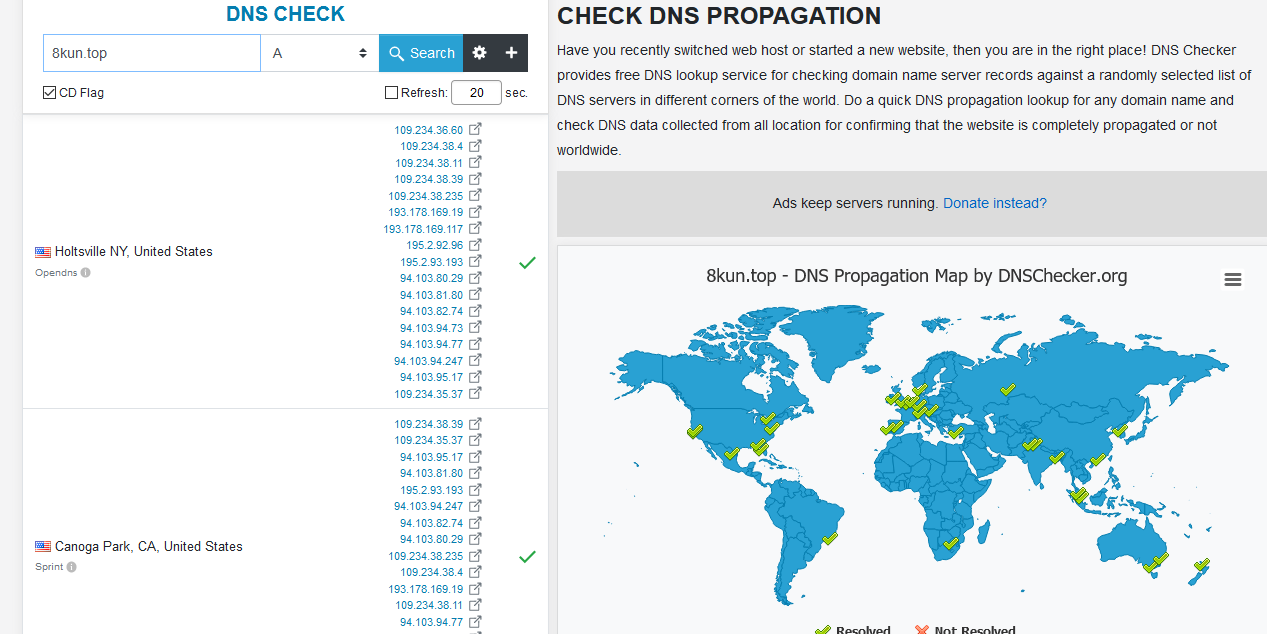The image size is (1267, 634).
Task: Click IP 195.2.93.193 under Holtsville NY
Action: coord(432,262)
